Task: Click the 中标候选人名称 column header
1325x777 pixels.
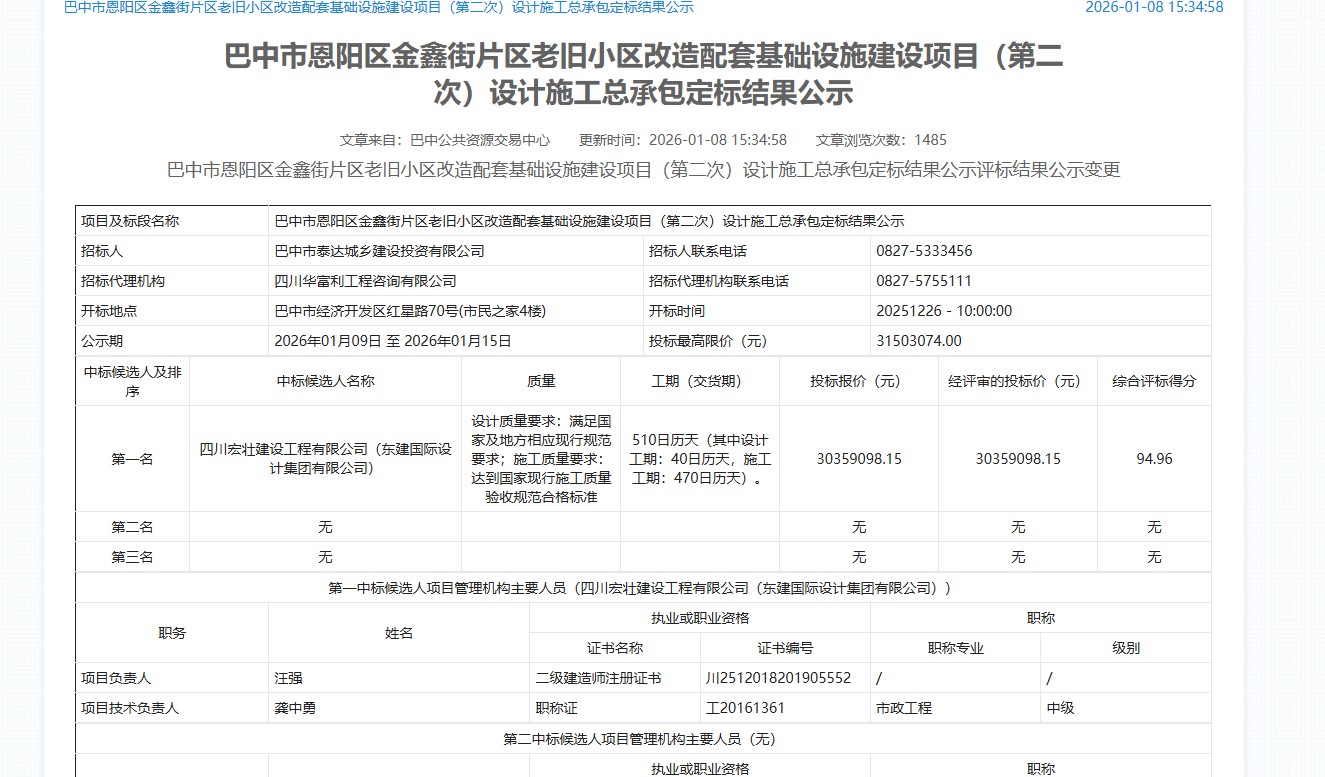Action: pos(325,381)
